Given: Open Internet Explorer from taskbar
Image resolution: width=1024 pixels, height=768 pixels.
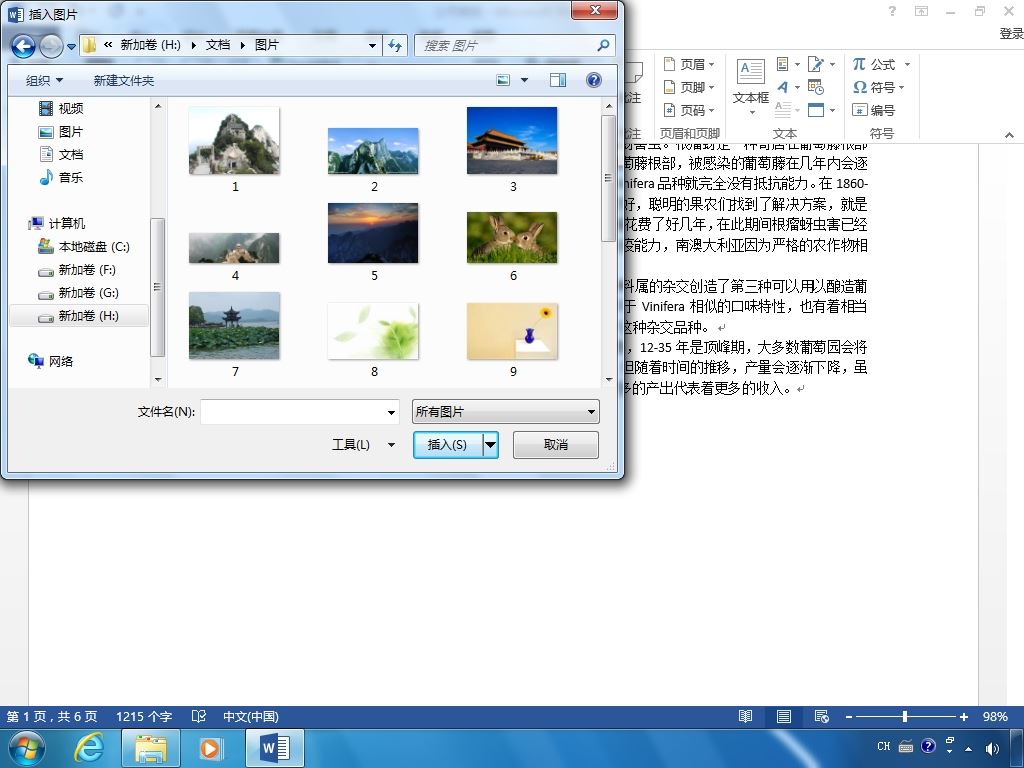Looking at the screenshot, I should pos(89,748).
